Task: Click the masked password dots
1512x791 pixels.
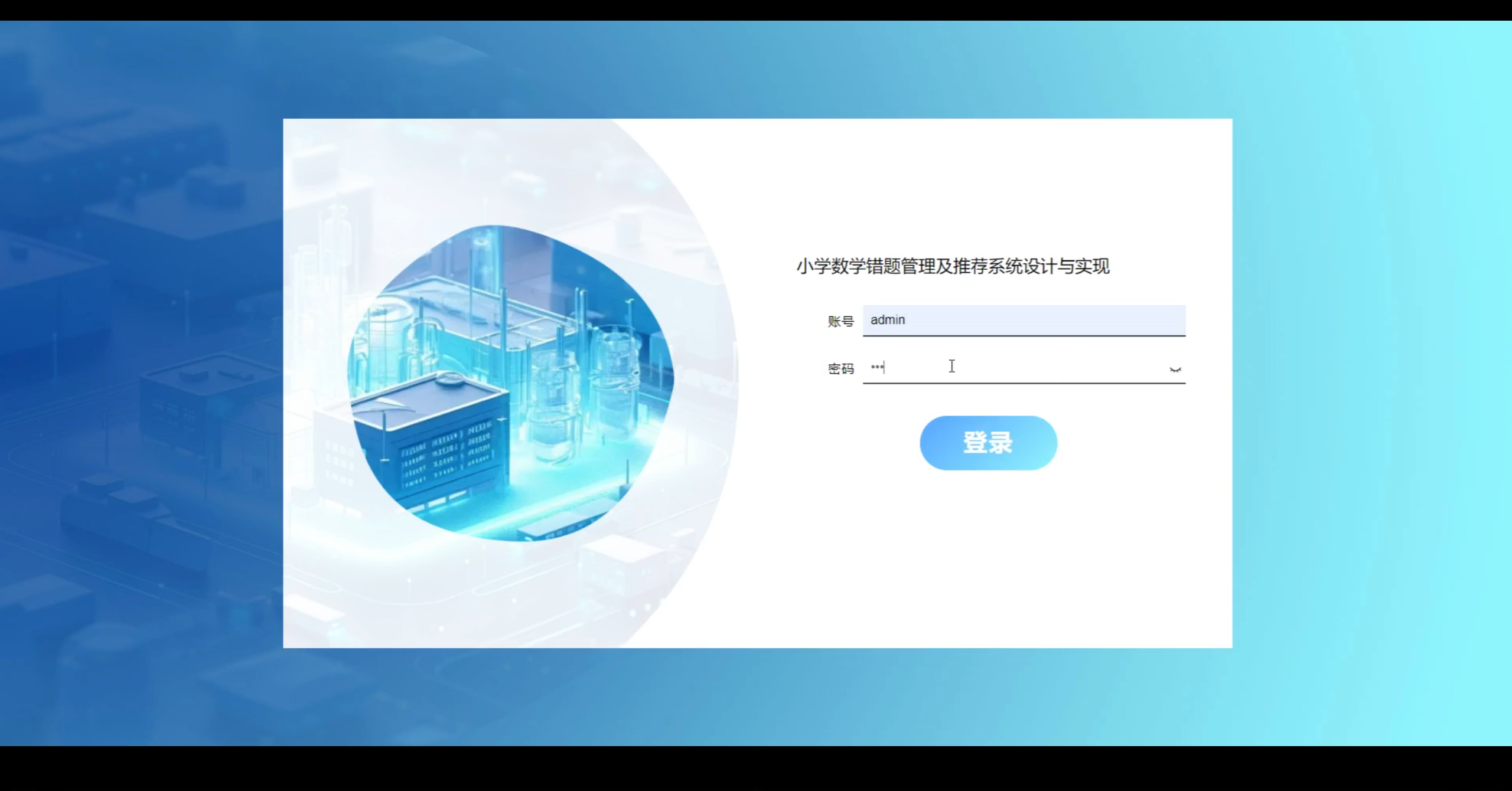Action: 876,367
